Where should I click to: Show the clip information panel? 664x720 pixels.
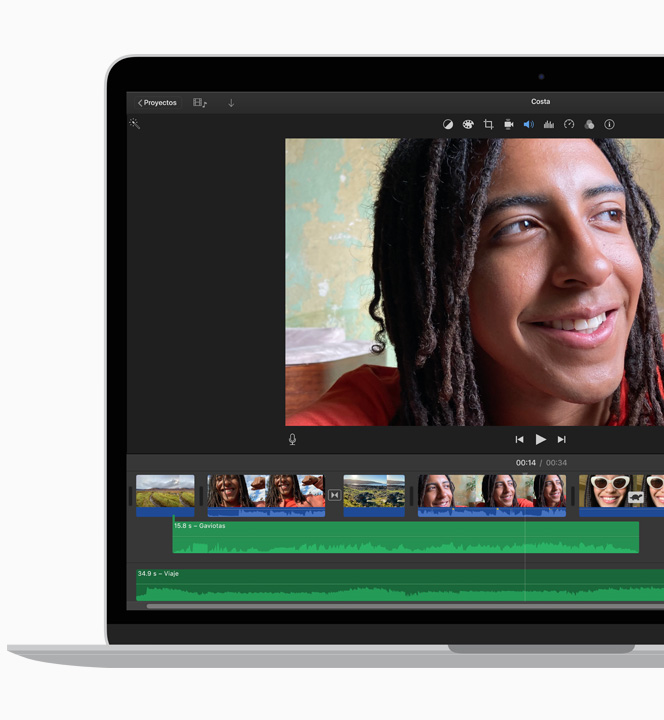click(609, 125)
